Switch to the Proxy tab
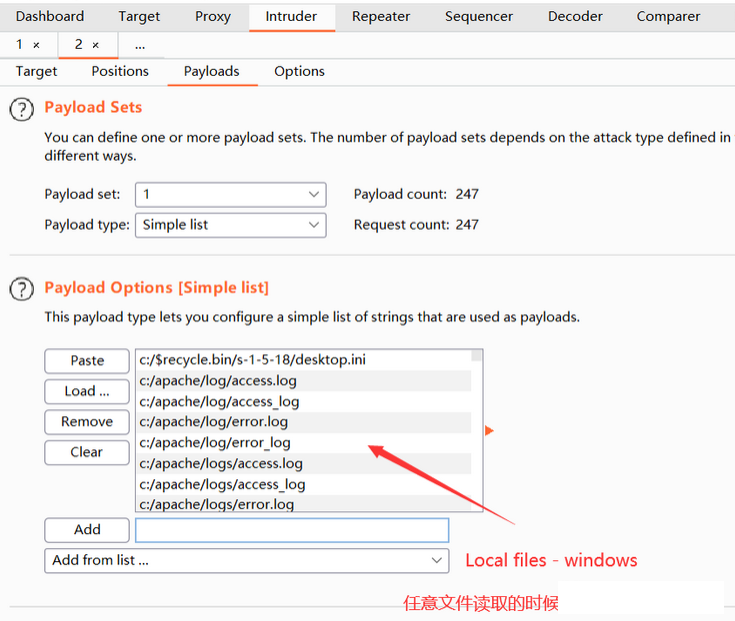Image resolution: width=735 pixels, height=621 pixels. coord(213,16)
